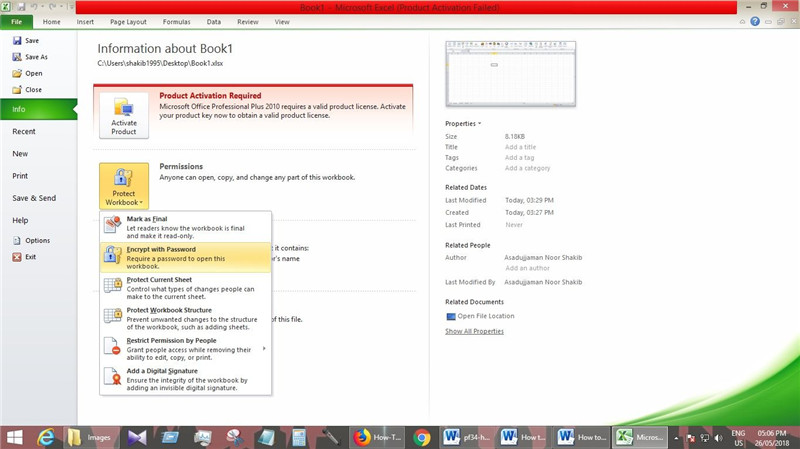Click the Add a tag field

click(519, 158)
